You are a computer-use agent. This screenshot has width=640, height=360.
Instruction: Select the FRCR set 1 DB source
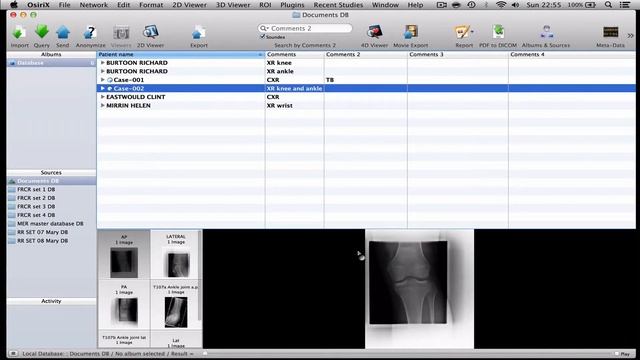point(51,189)
